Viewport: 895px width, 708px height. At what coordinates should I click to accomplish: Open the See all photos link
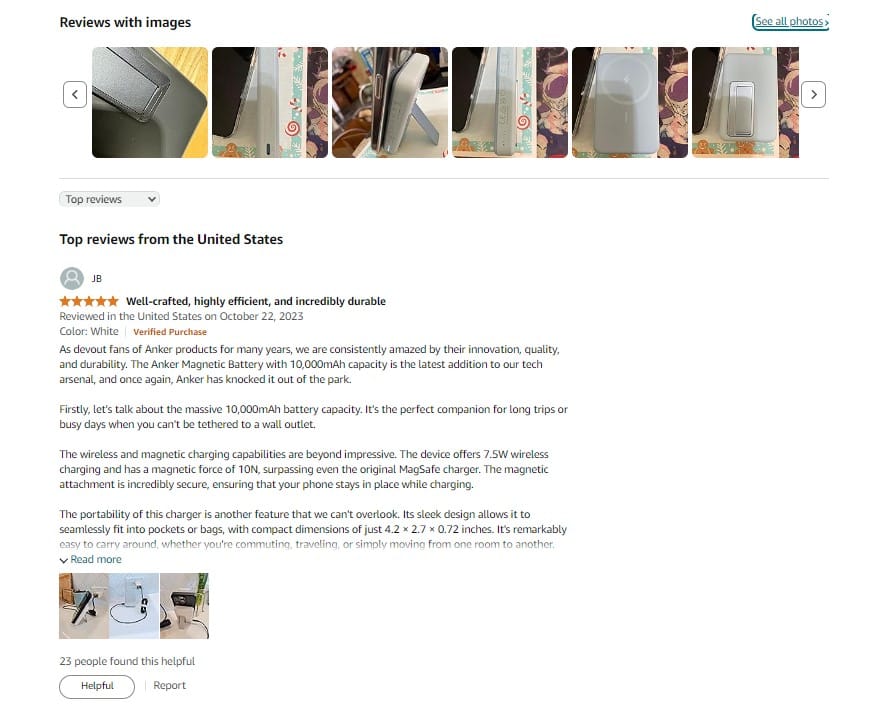coord(791,22)
